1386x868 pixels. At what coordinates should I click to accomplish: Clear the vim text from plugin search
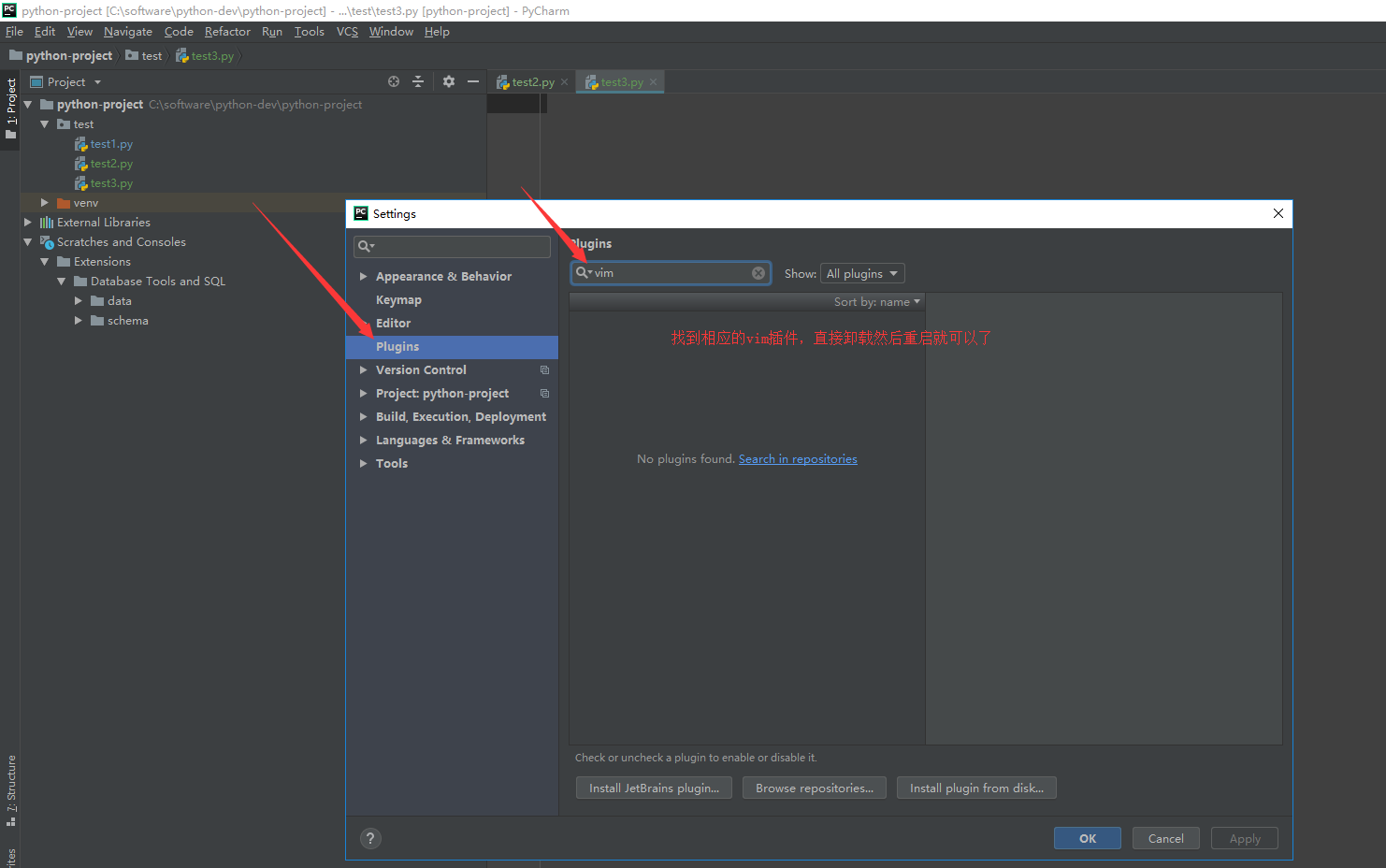click(758, 272)
